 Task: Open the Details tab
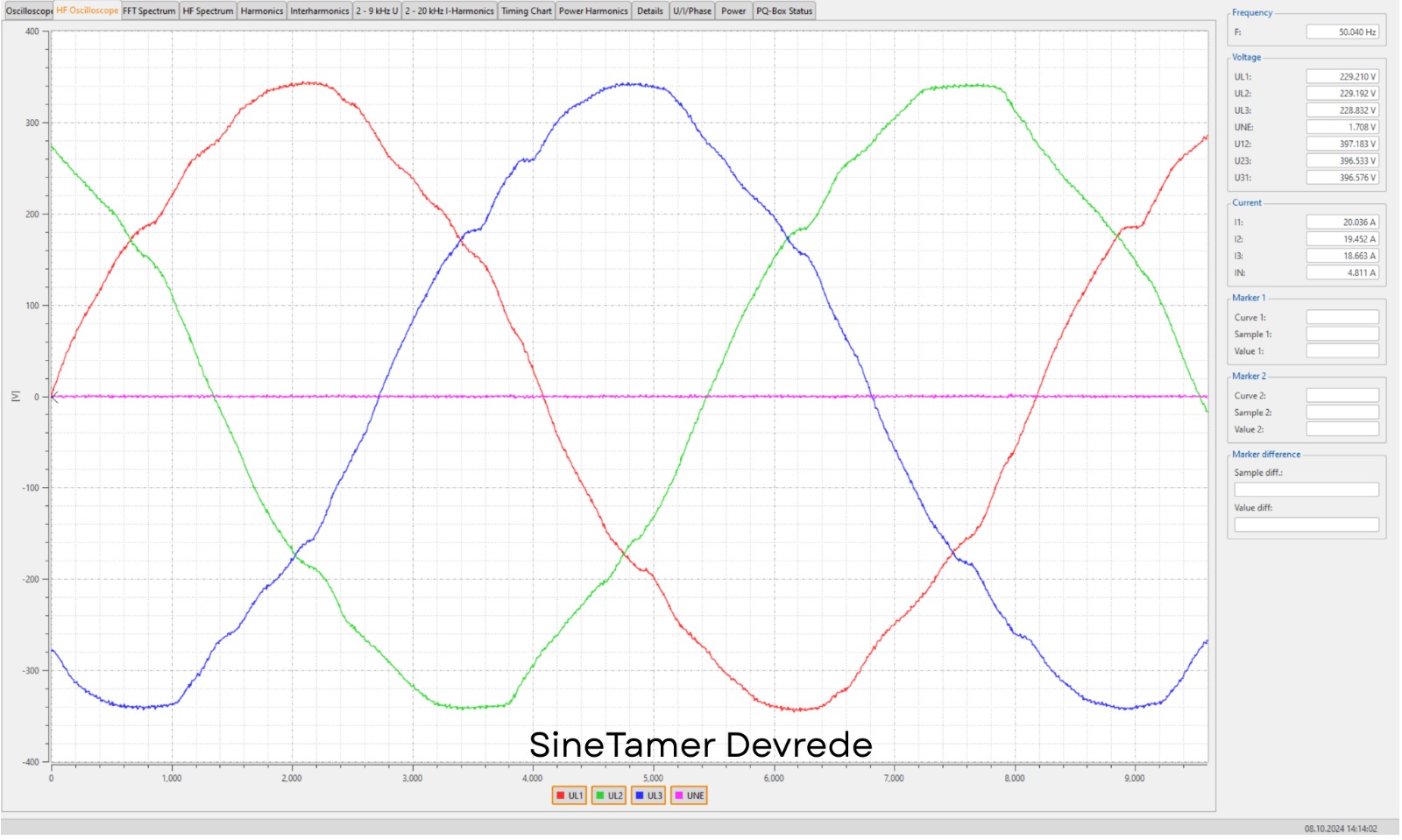[x=649, y=11]
